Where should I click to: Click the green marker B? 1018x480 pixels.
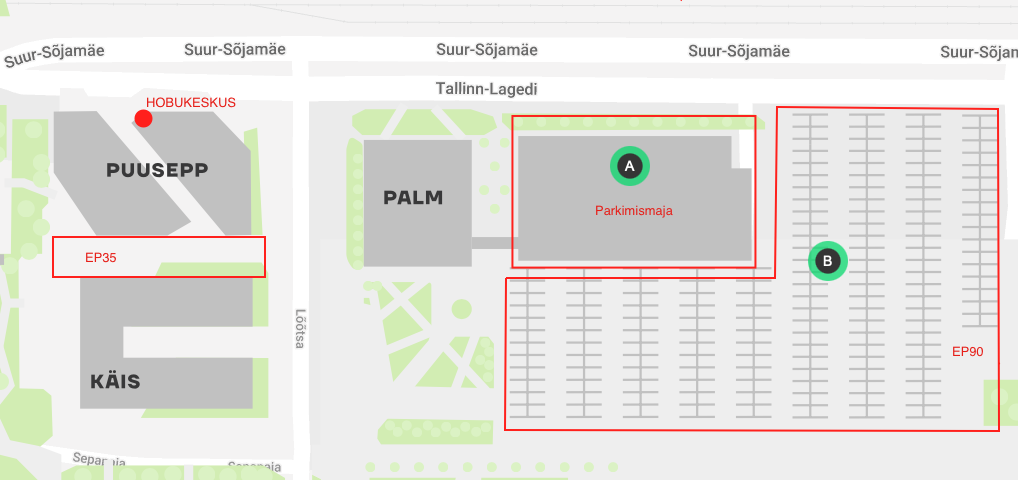tap(828, 261)
